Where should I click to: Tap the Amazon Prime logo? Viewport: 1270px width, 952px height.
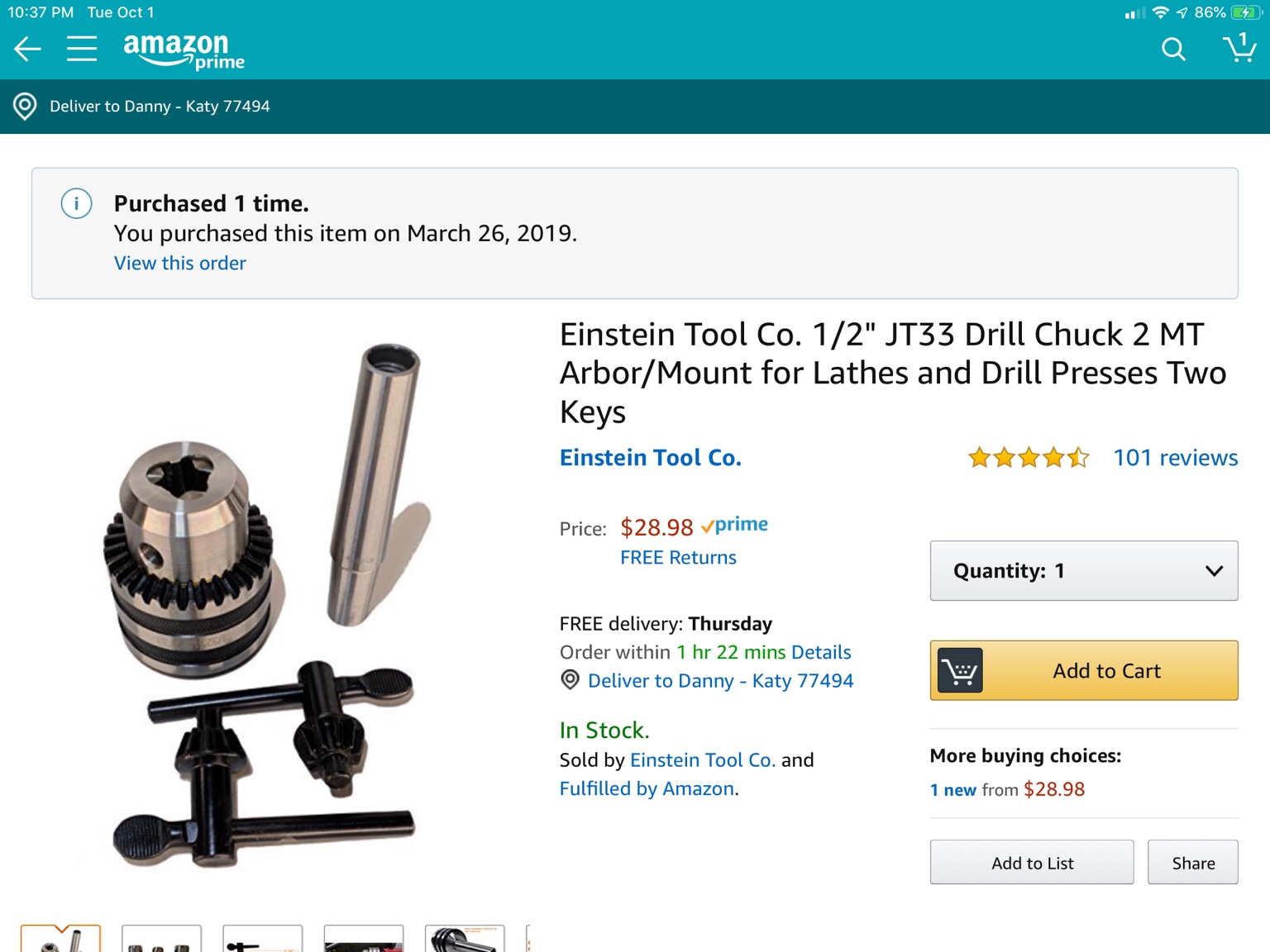[184, 50]
